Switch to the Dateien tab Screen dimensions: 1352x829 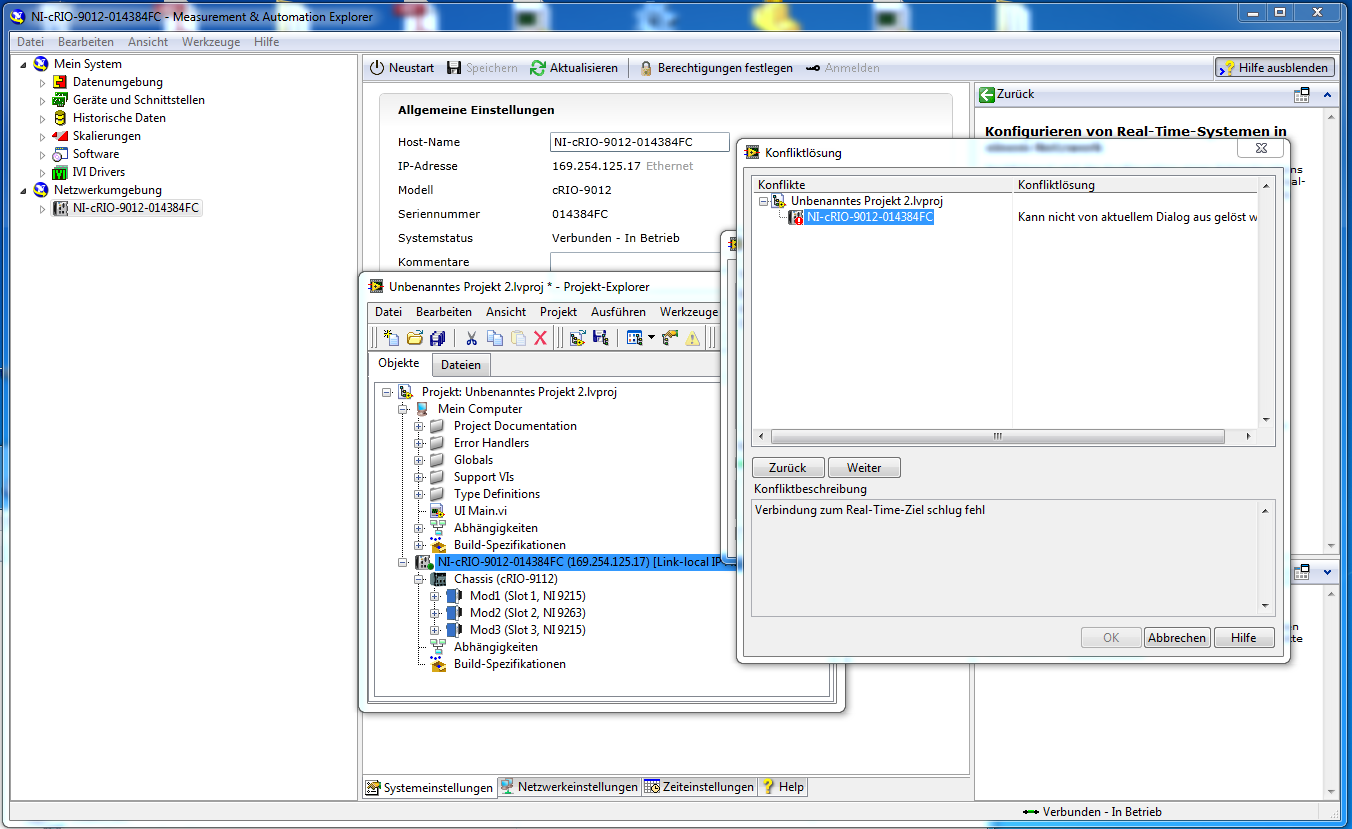click(x=461, y=365)
